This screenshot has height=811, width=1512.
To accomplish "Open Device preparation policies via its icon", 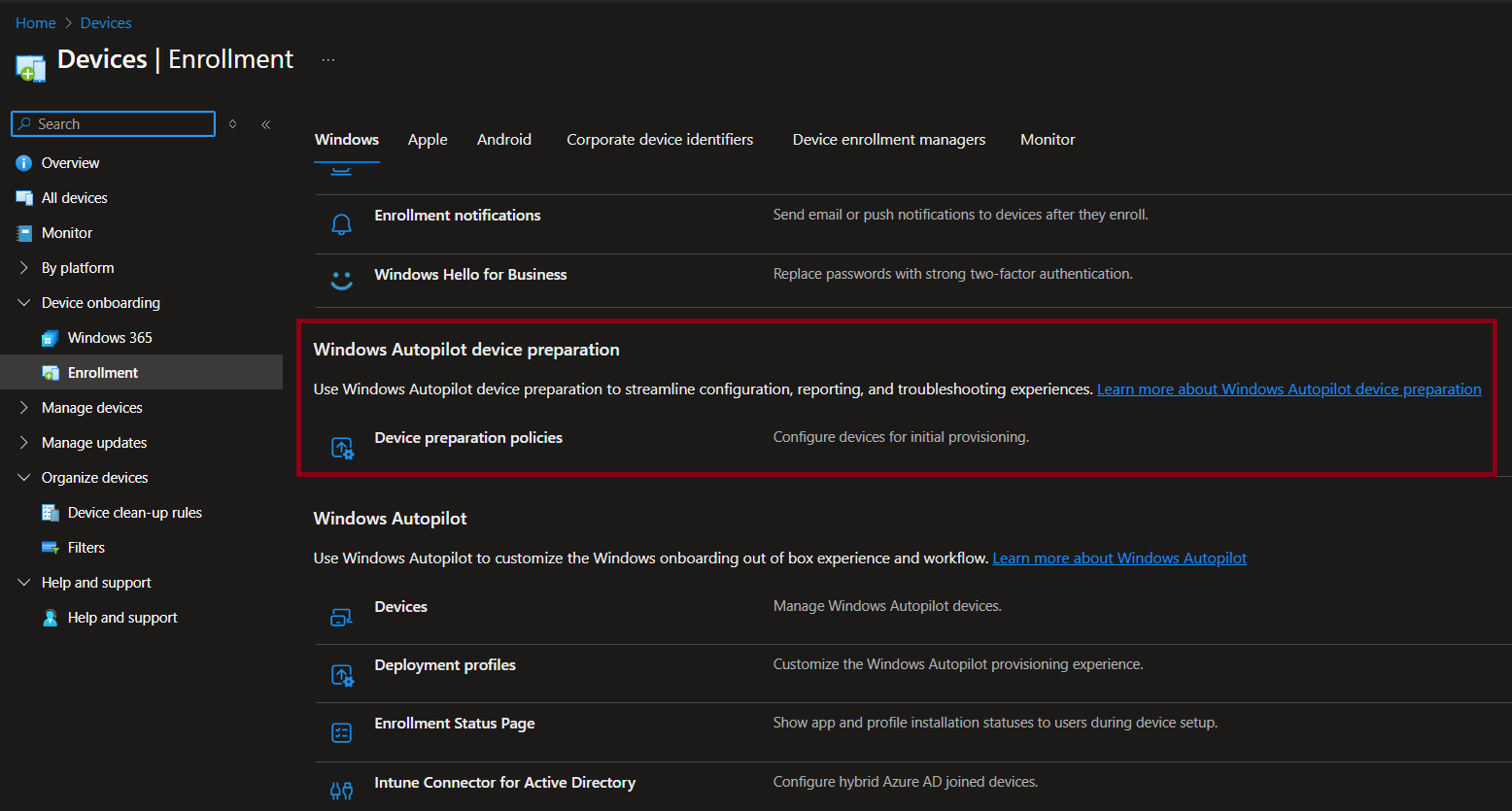I will 341,447.
